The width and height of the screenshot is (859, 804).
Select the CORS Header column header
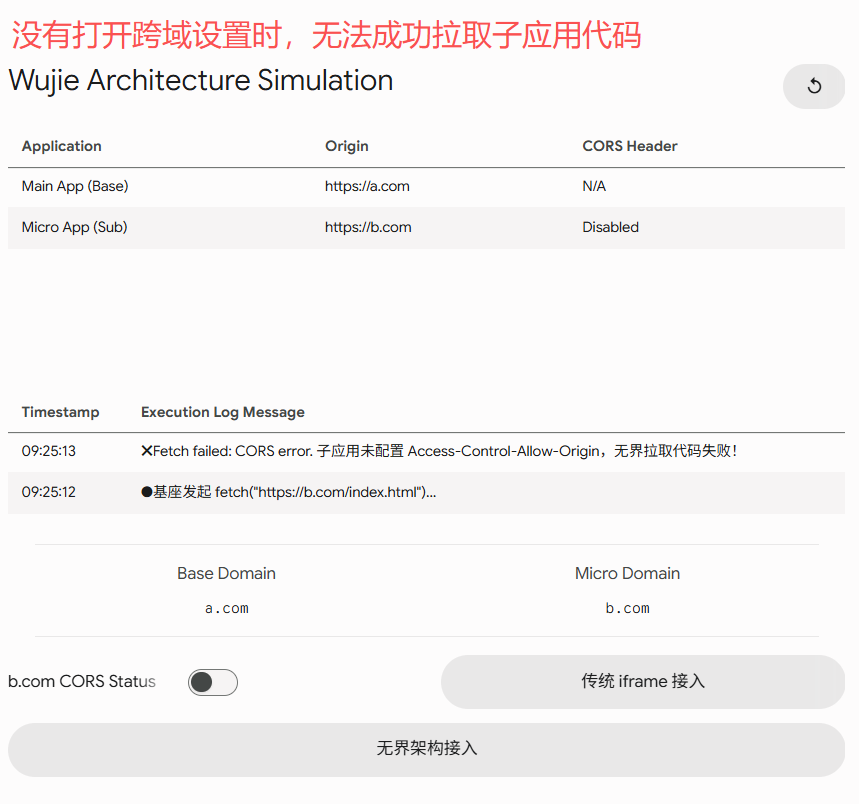click(x=630, y=146)
